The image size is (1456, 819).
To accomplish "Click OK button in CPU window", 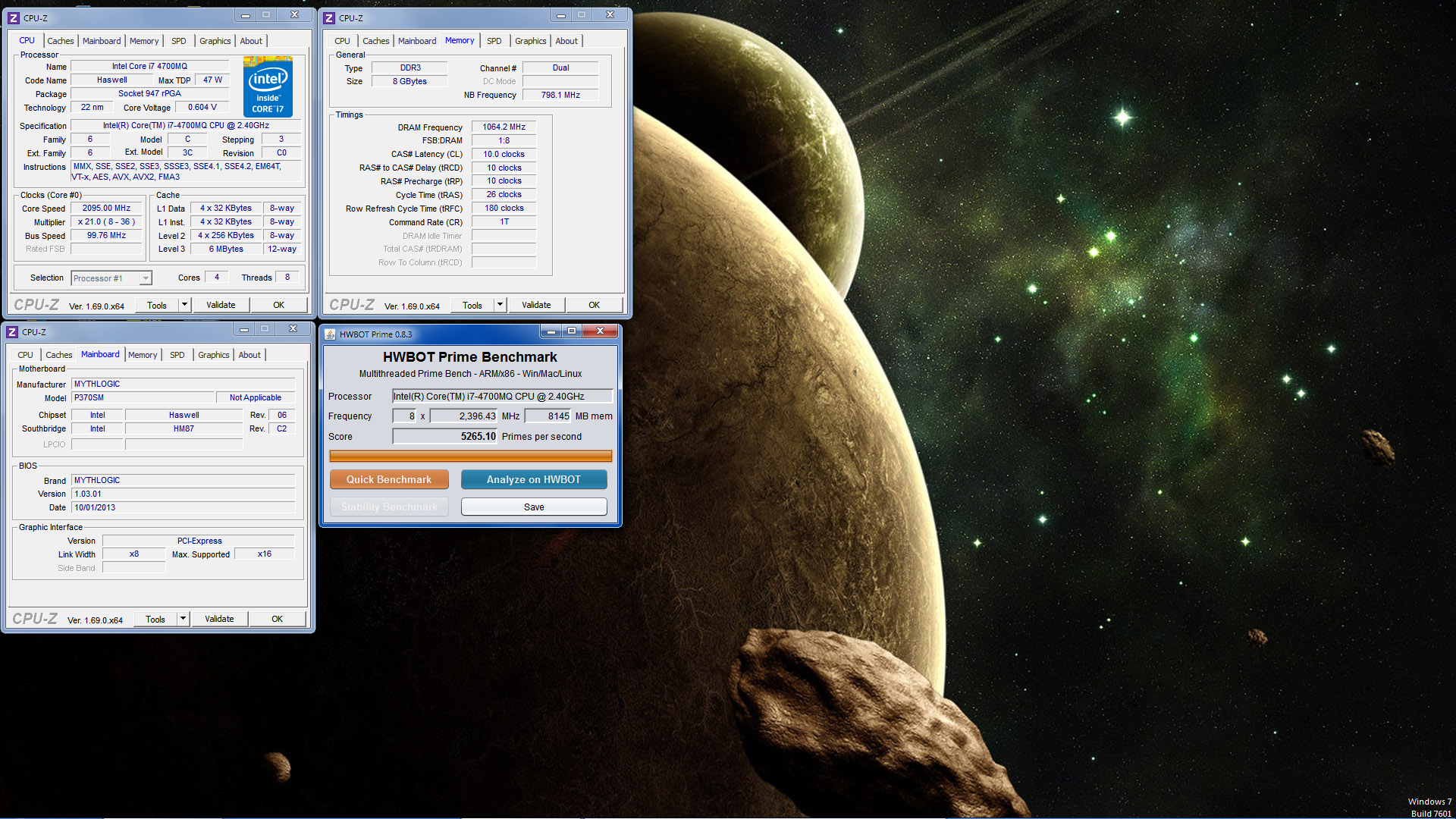I will click(x=279, y=305).
